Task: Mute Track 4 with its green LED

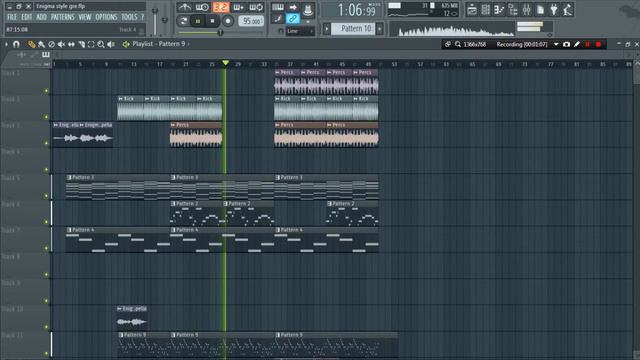Action: pyautogui.click(x=46, y=169)
